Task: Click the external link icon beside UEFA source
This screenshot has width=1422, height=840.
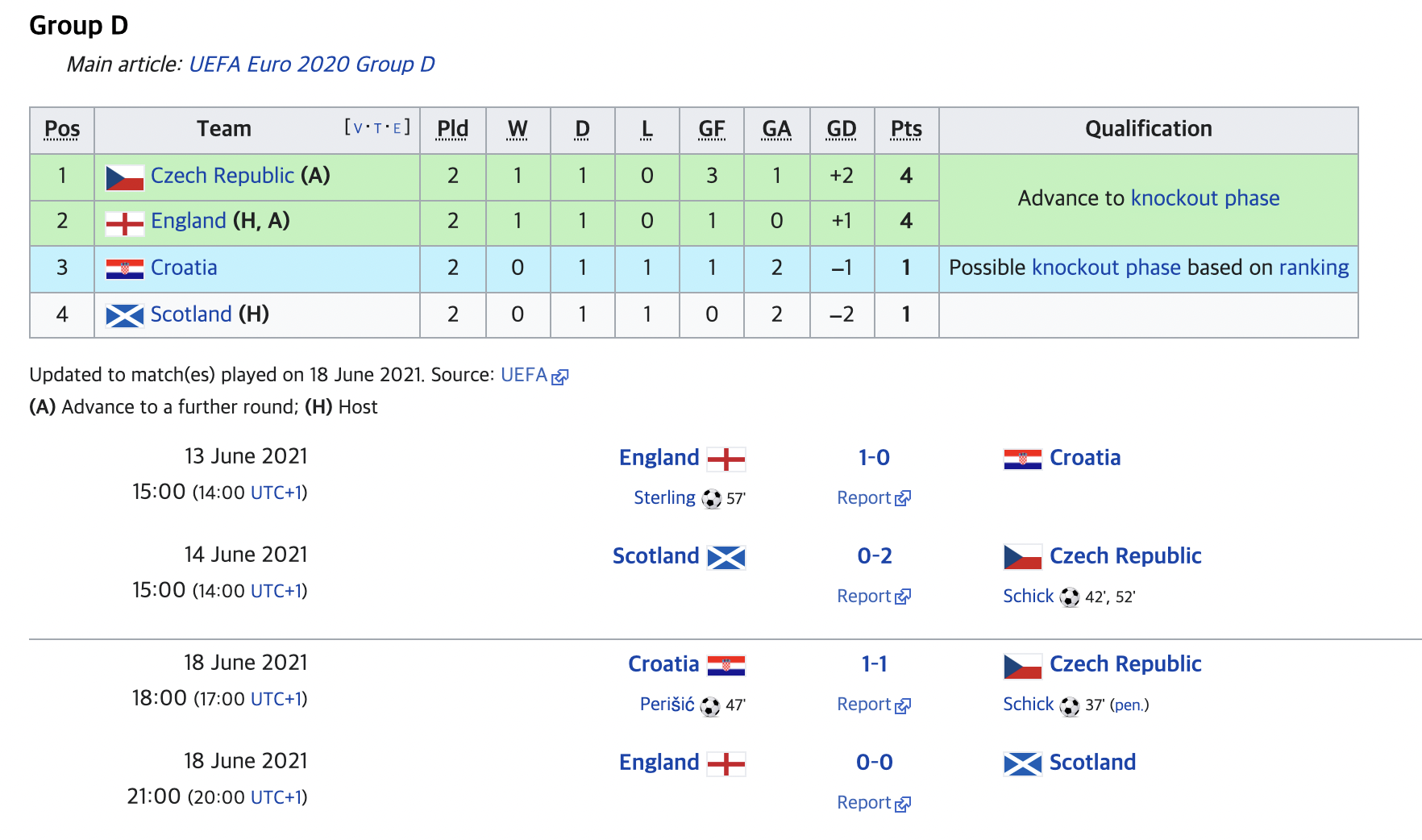Action: [x=560, y=376]
